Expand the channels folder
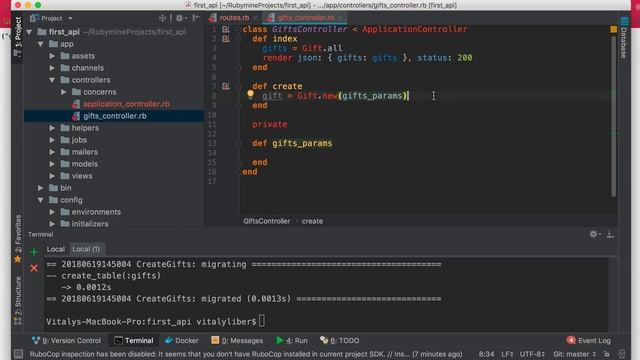640x360 pixels. pos(52,68)
